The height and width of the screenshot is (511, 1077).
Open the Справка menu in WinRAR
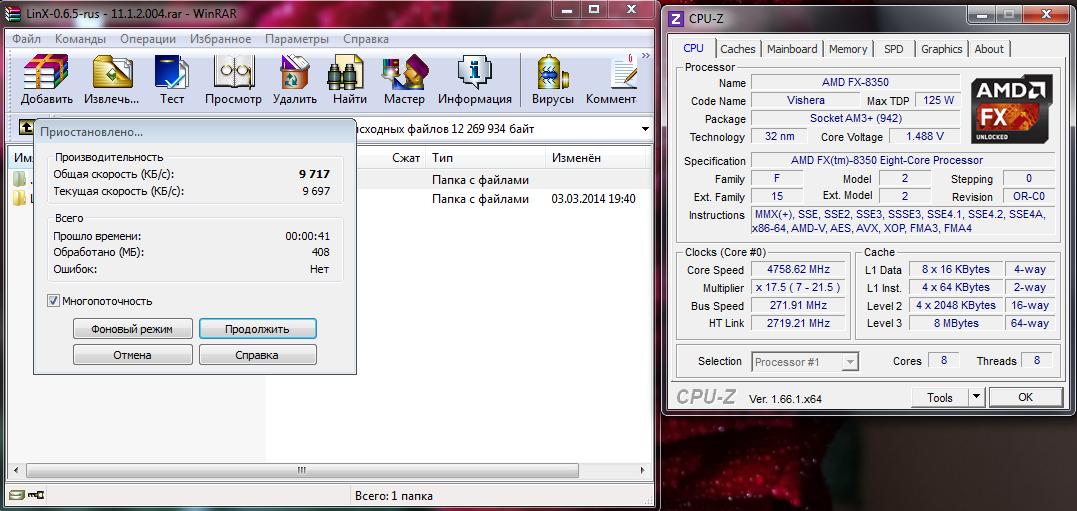coord(365,39)
